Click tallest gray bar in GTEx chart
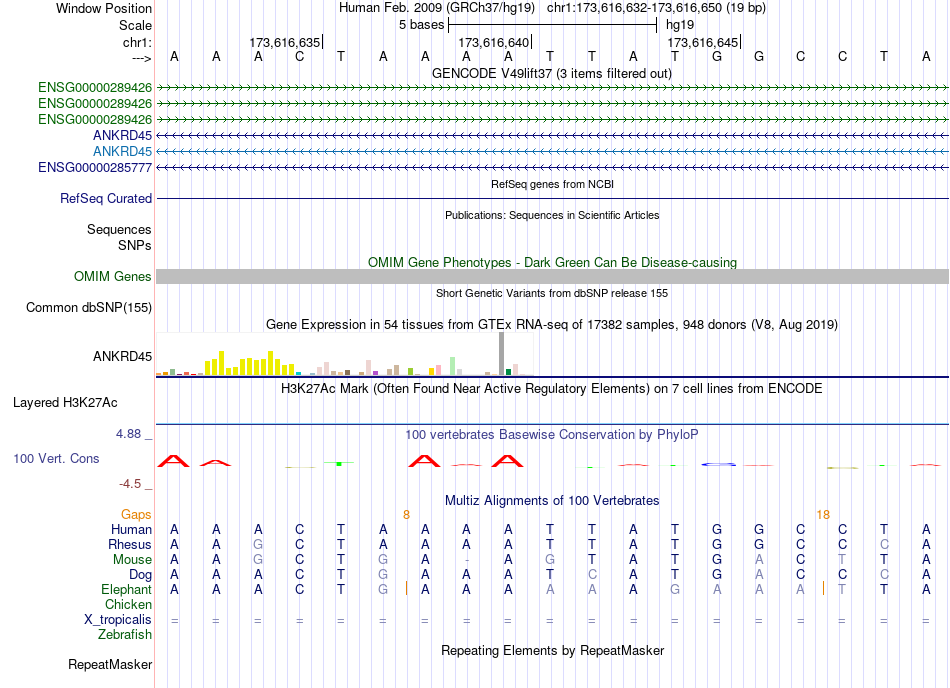 (502, 354)
